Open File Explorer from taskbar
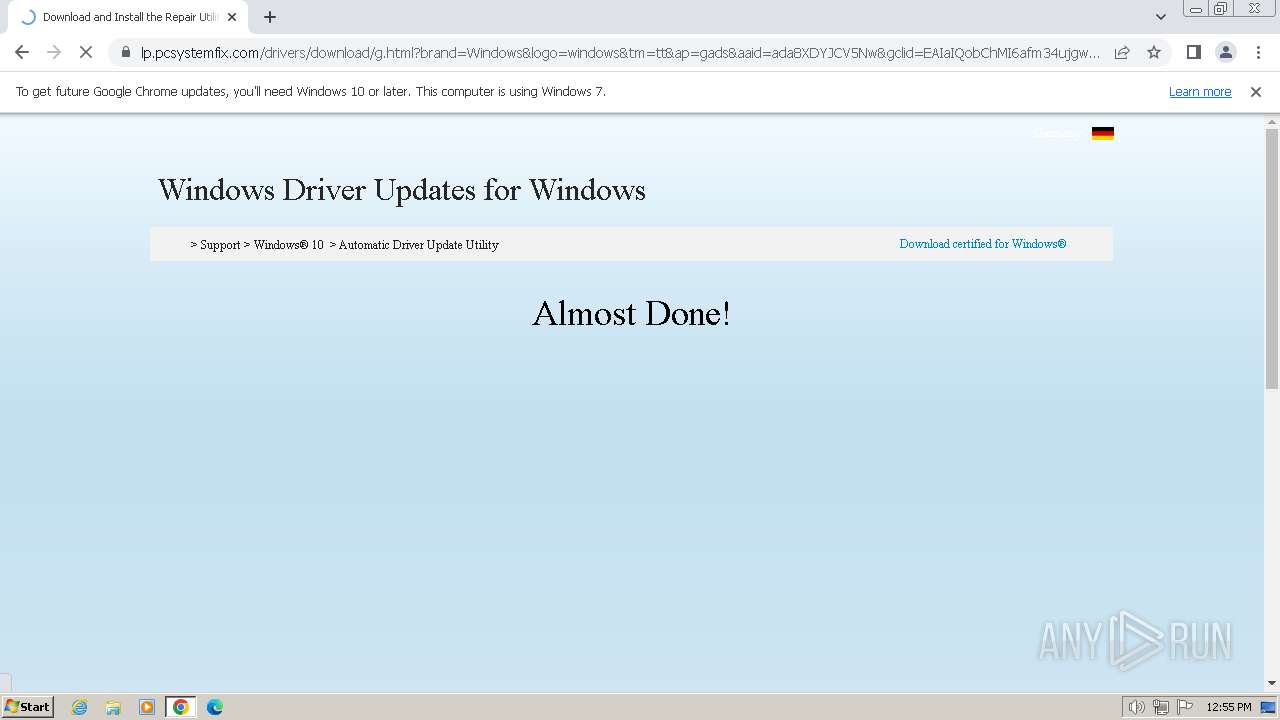Image resolution: width=1280 pixels, height=720 pixels. [x=113, y=707]
